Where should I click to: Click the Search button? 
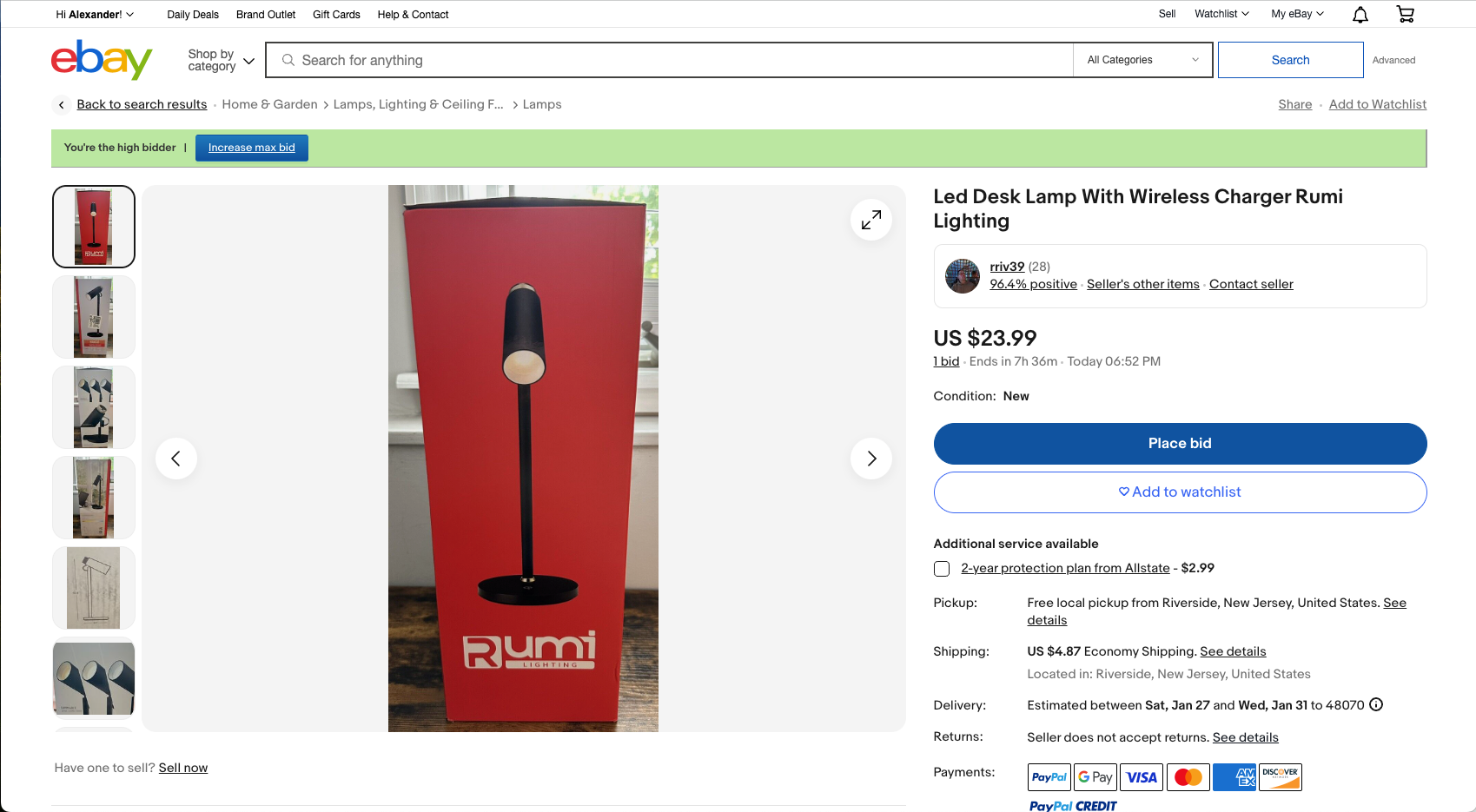point(1290,60)
